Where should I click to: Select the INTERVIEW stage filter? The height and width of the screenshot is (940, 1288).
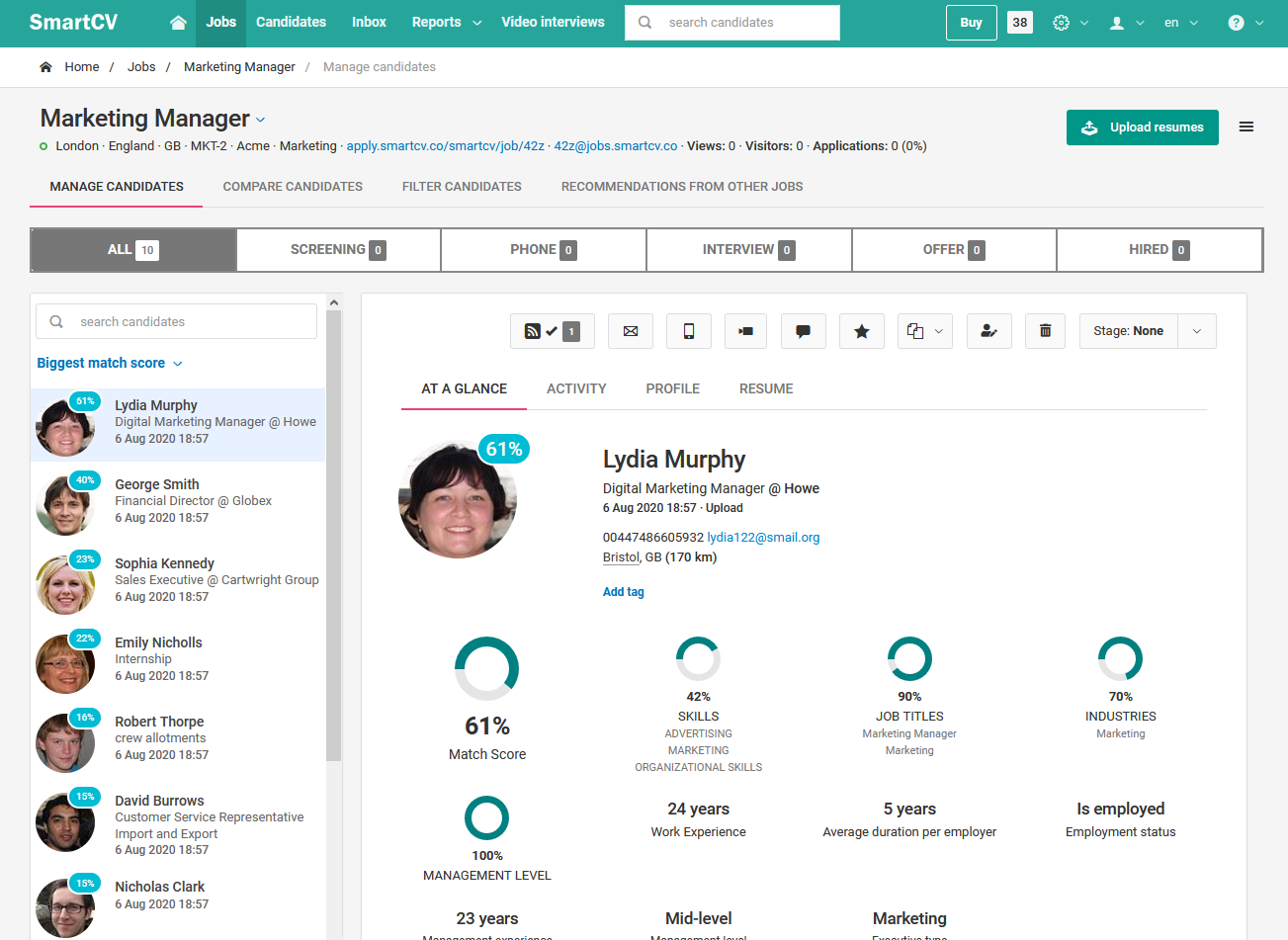click(748, 250)
